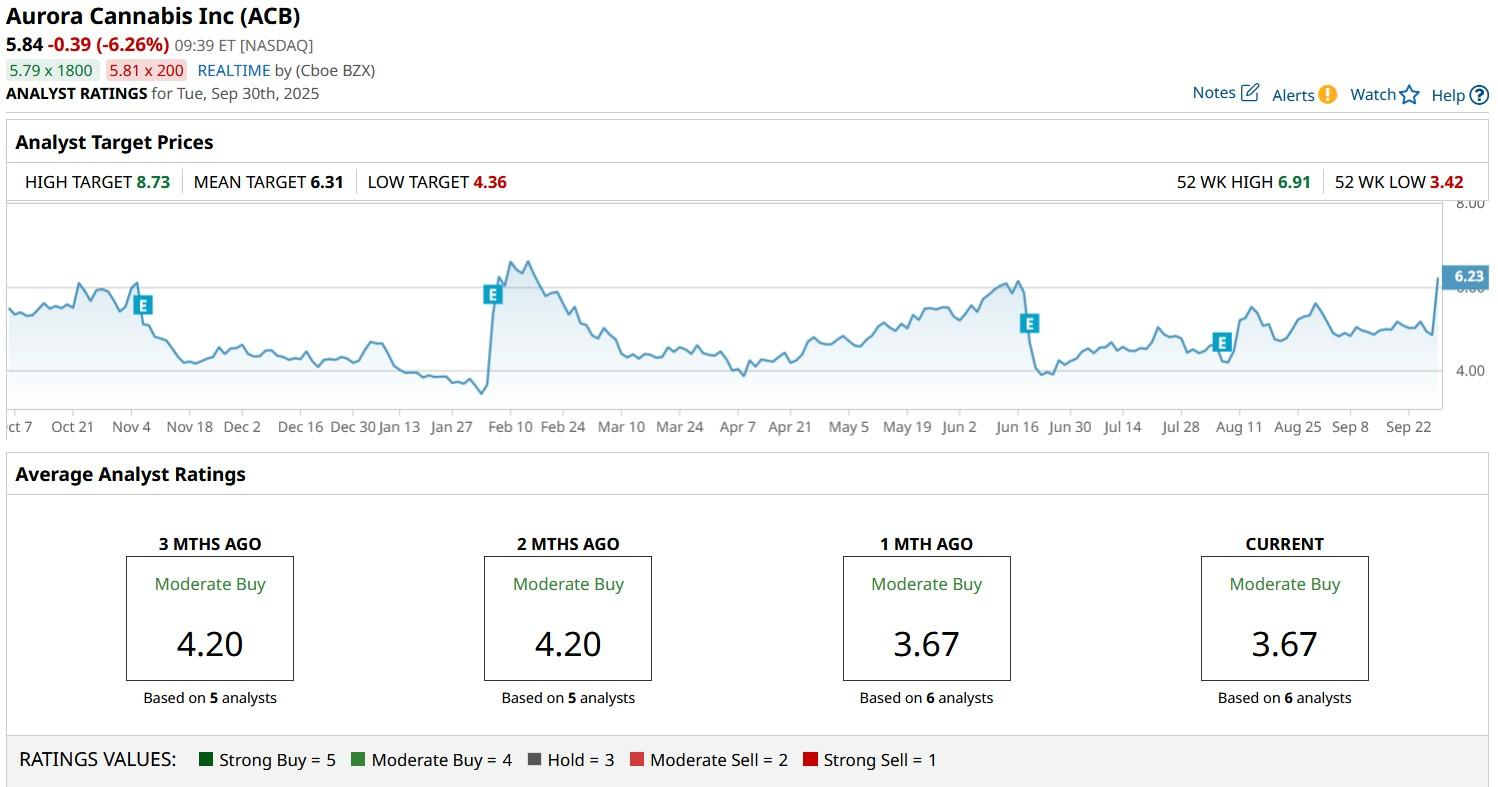Image resolution: width=1498 pixels, height=787 pixels.
Task: Click the Aurora Cannabis Inc (ACB) title
Action: [x=153, y=16]
